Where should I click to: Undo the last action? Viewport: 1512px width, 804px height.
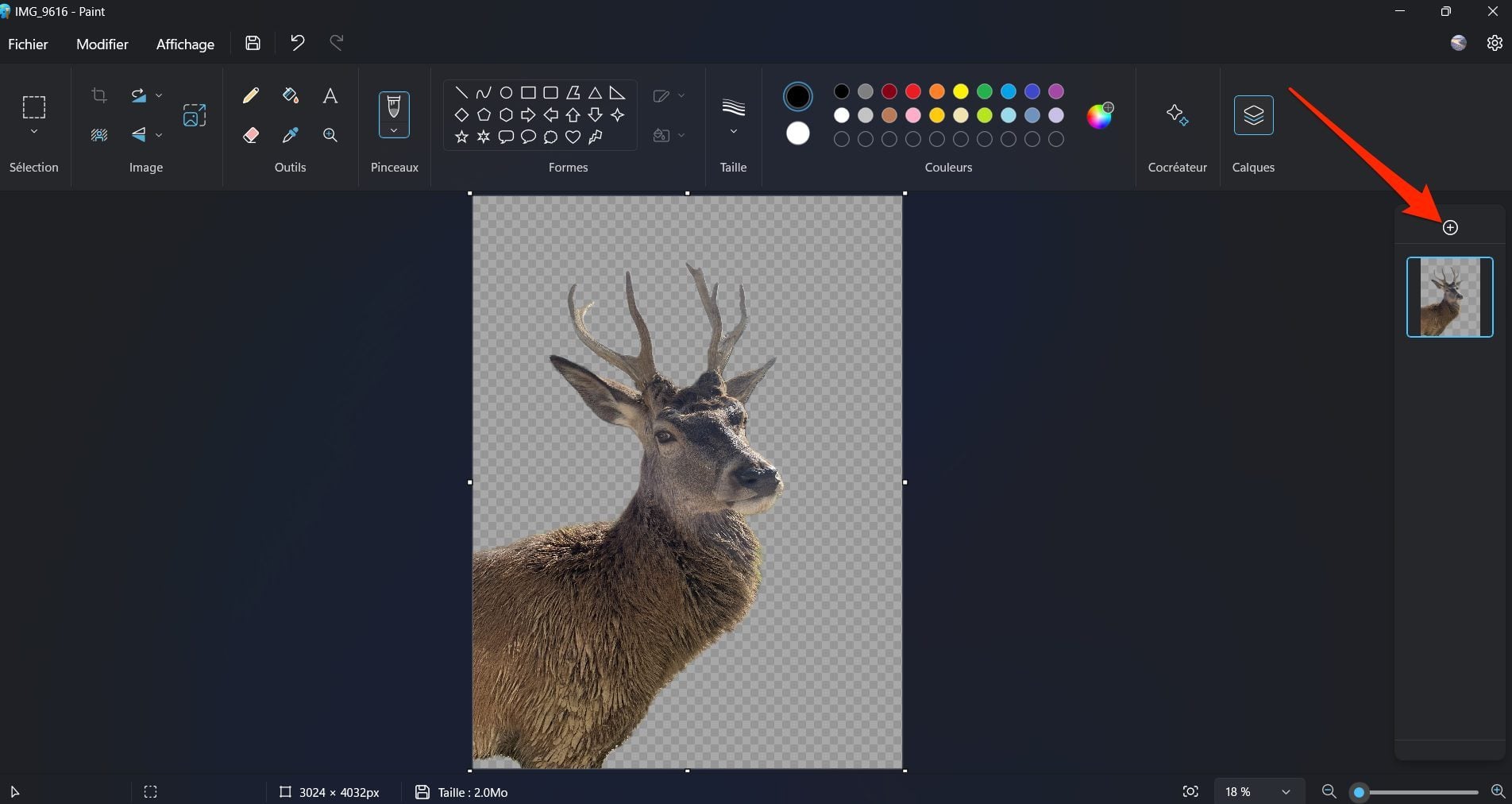click(x=297, y=44)
